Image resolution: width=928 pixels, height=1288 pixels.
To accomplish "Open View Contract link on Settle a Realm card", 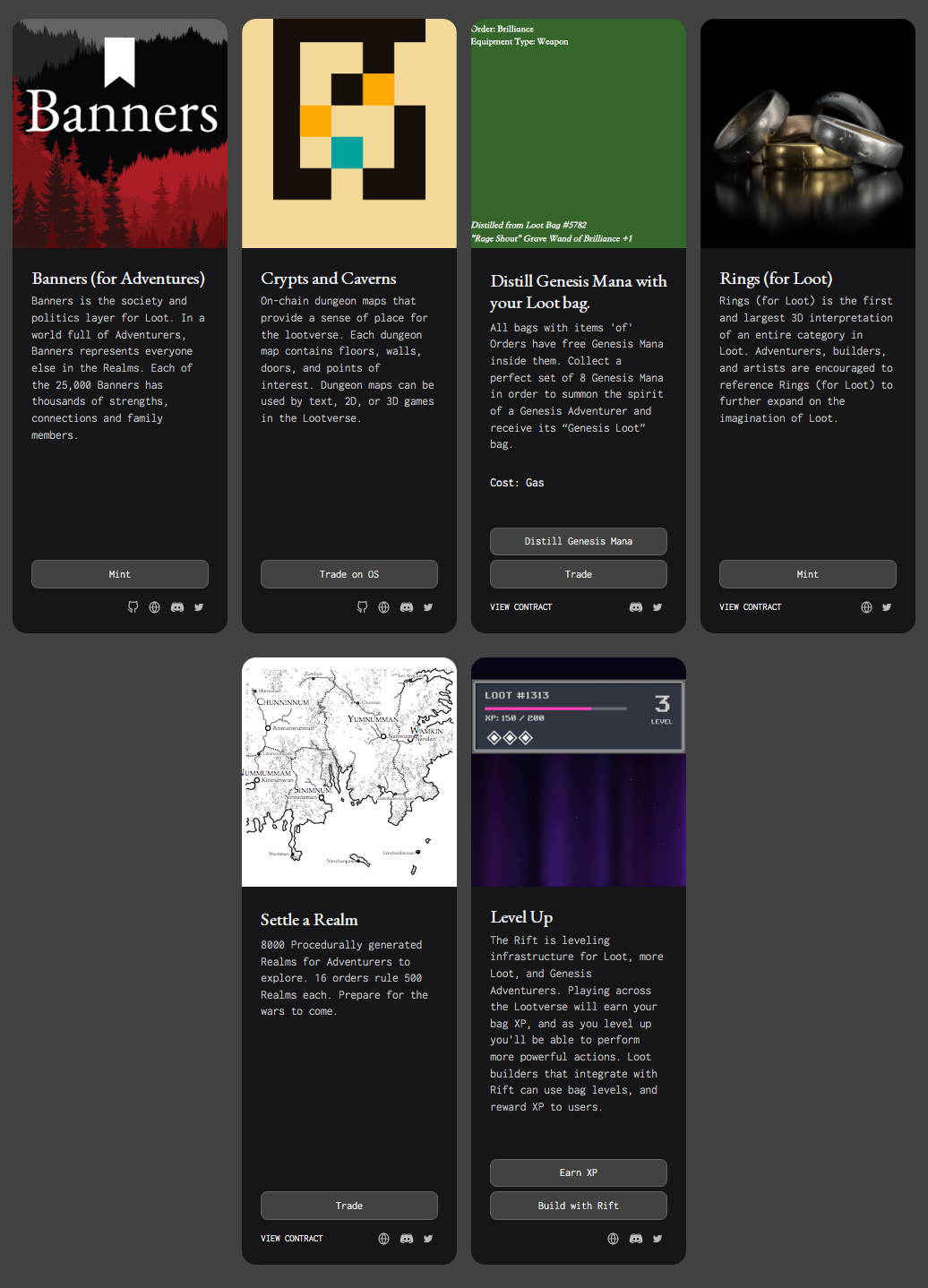I will coord(292,1239).
